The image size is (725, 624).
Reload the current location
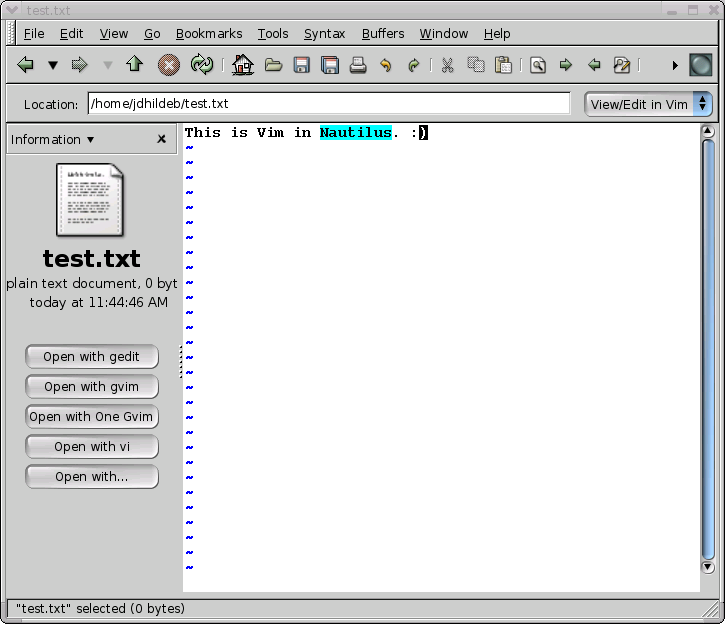[x=202, y=64]
